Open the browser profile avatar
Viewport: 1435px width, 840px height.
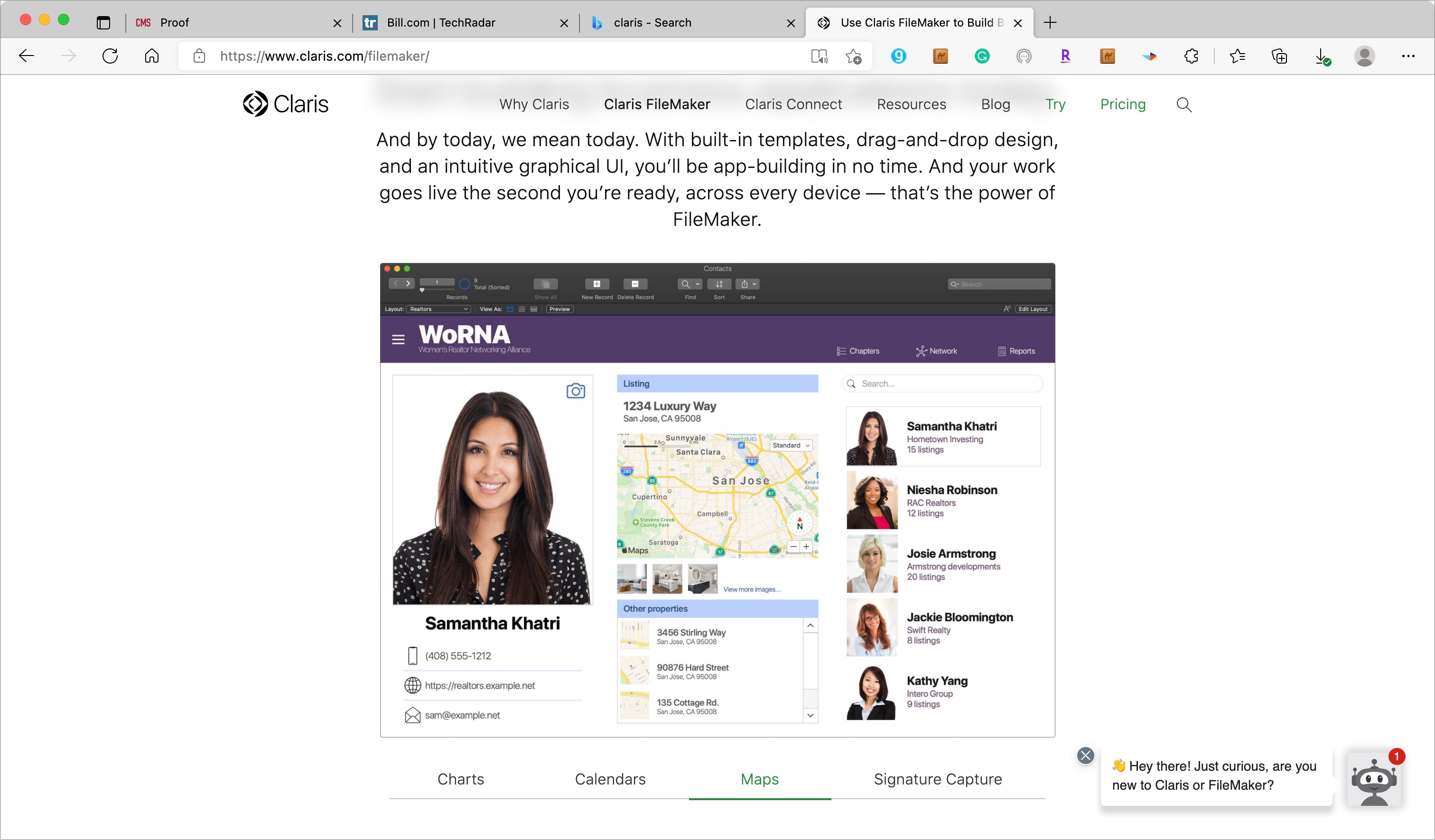click(1364, 56)
